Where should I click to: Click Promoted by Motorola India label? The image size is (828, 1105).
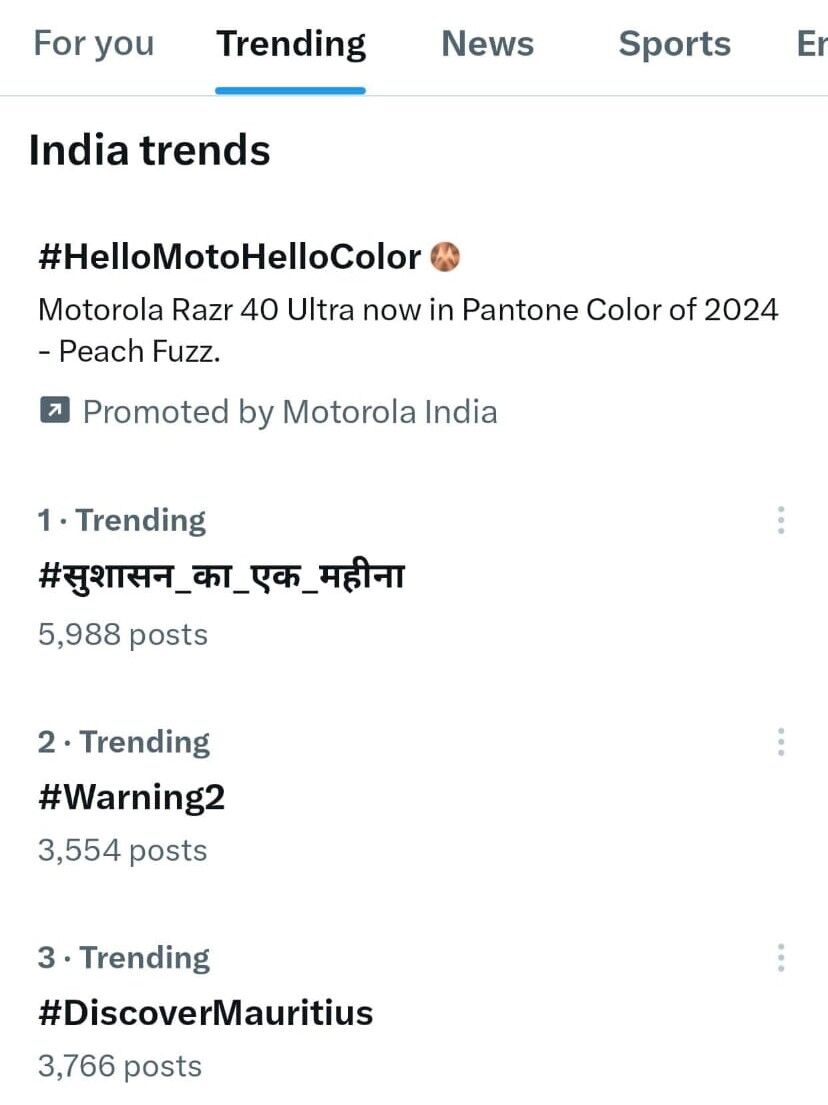[289, 411]
